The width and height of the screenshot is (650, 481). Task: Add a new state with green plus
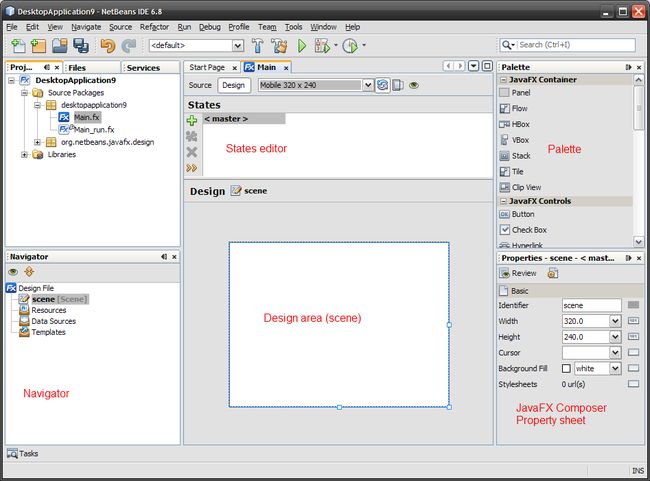click(x=192, y=121)
